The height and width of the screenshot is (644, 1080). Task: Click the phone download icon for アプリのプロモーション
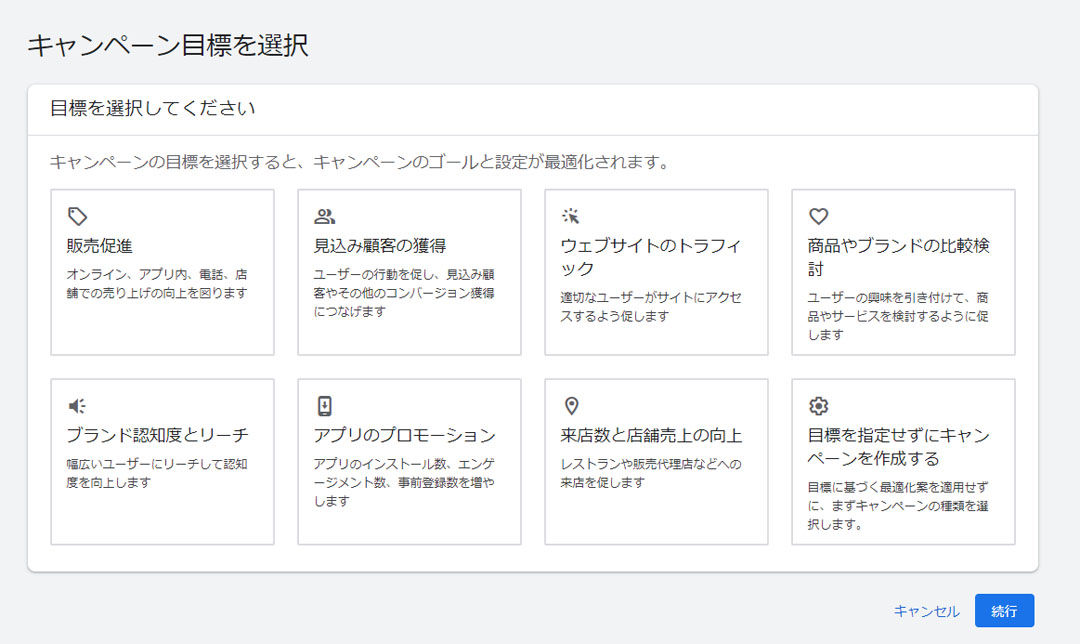coord(324,406)
